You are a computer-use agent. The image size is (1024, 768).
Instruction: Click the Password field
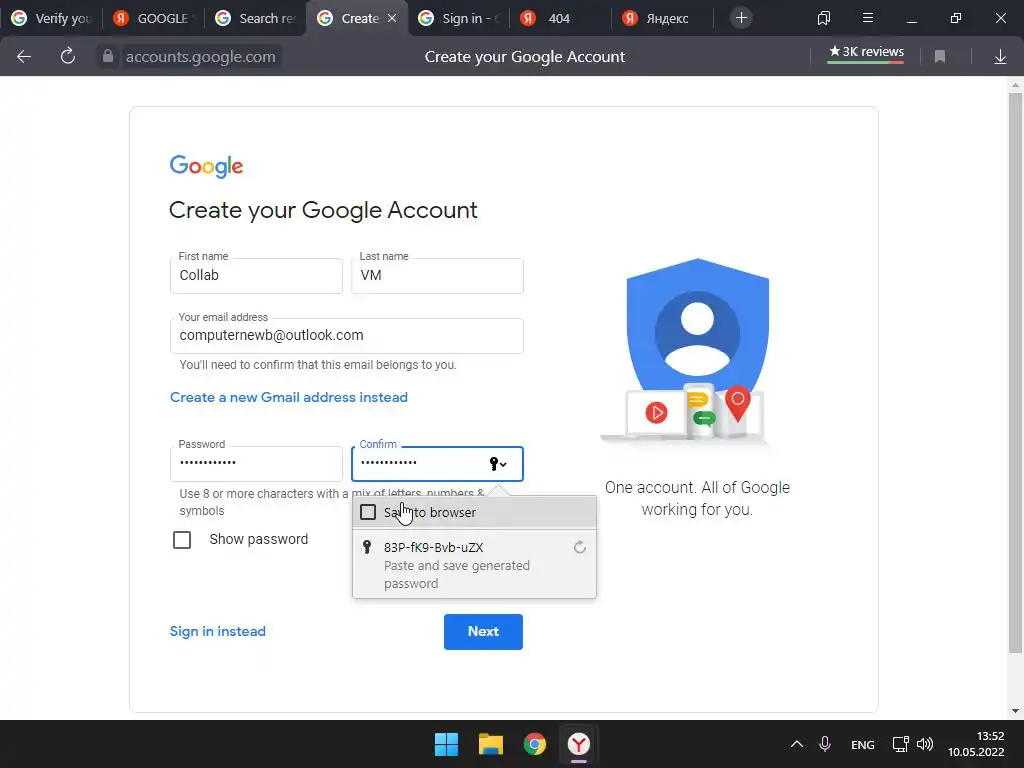tap(256, 464)
